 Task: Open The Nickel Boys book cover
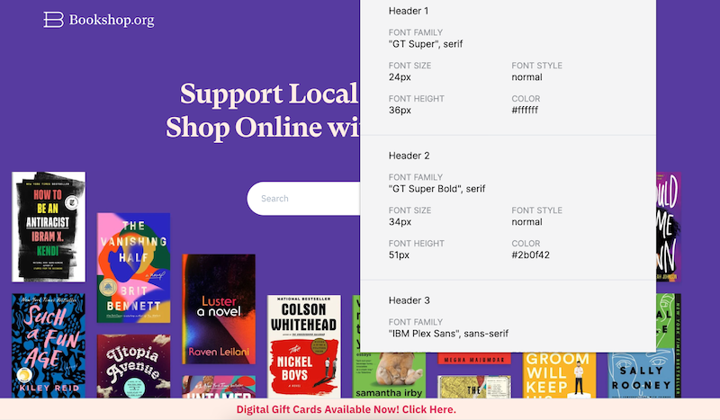(304, 347)
